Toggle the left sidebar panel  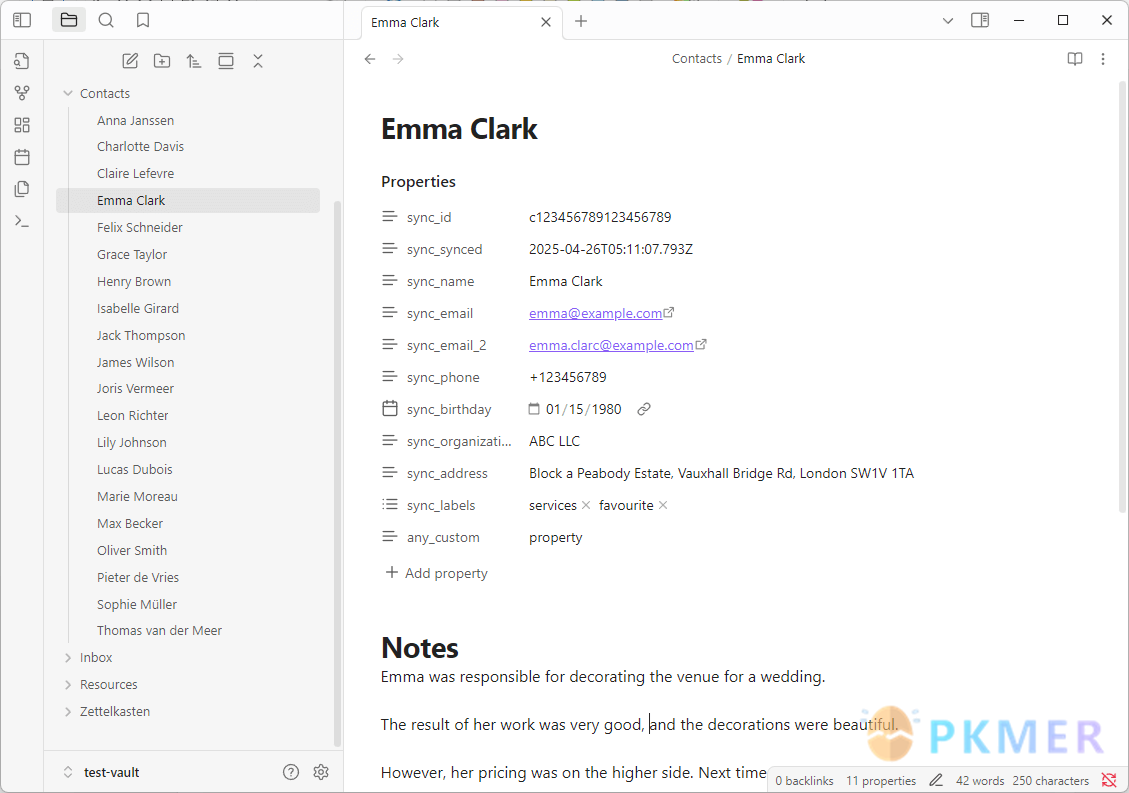[22, 20]
